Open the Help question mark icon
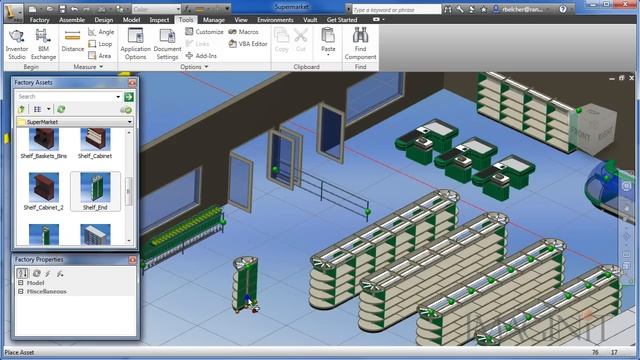This screenshot has width=640, height=360. coord(563,9)
